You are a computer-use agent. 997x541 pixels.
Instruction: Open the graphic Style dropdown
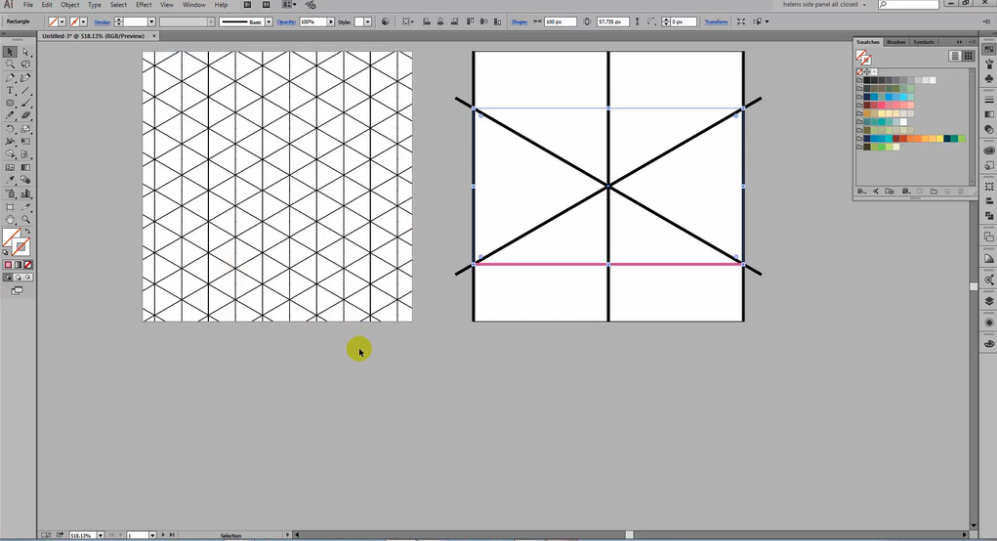(x=368, y=22)
